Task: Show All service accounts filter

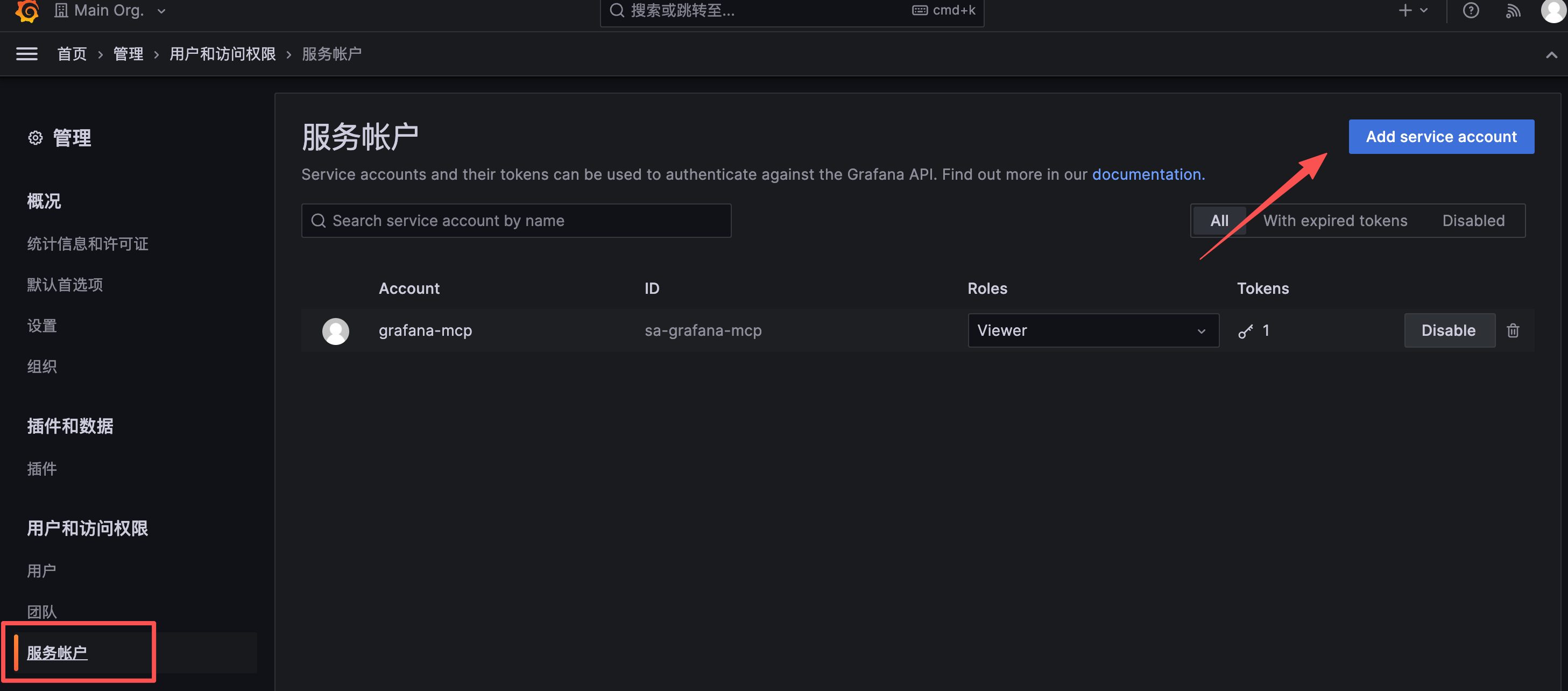Action: tap(1219, 221)
